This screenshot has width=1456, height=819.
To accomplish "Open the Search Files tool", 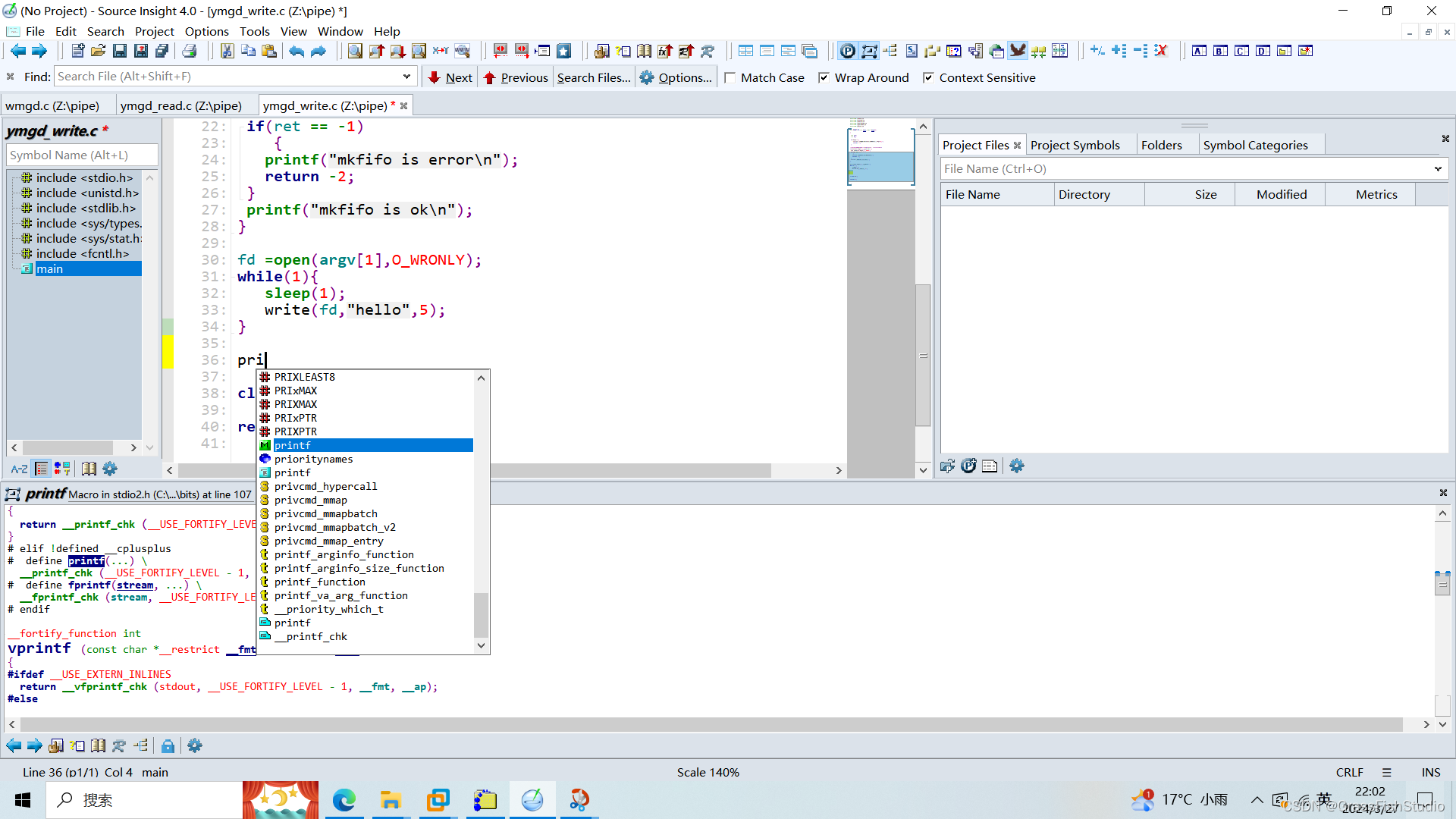I will point(594,77).
